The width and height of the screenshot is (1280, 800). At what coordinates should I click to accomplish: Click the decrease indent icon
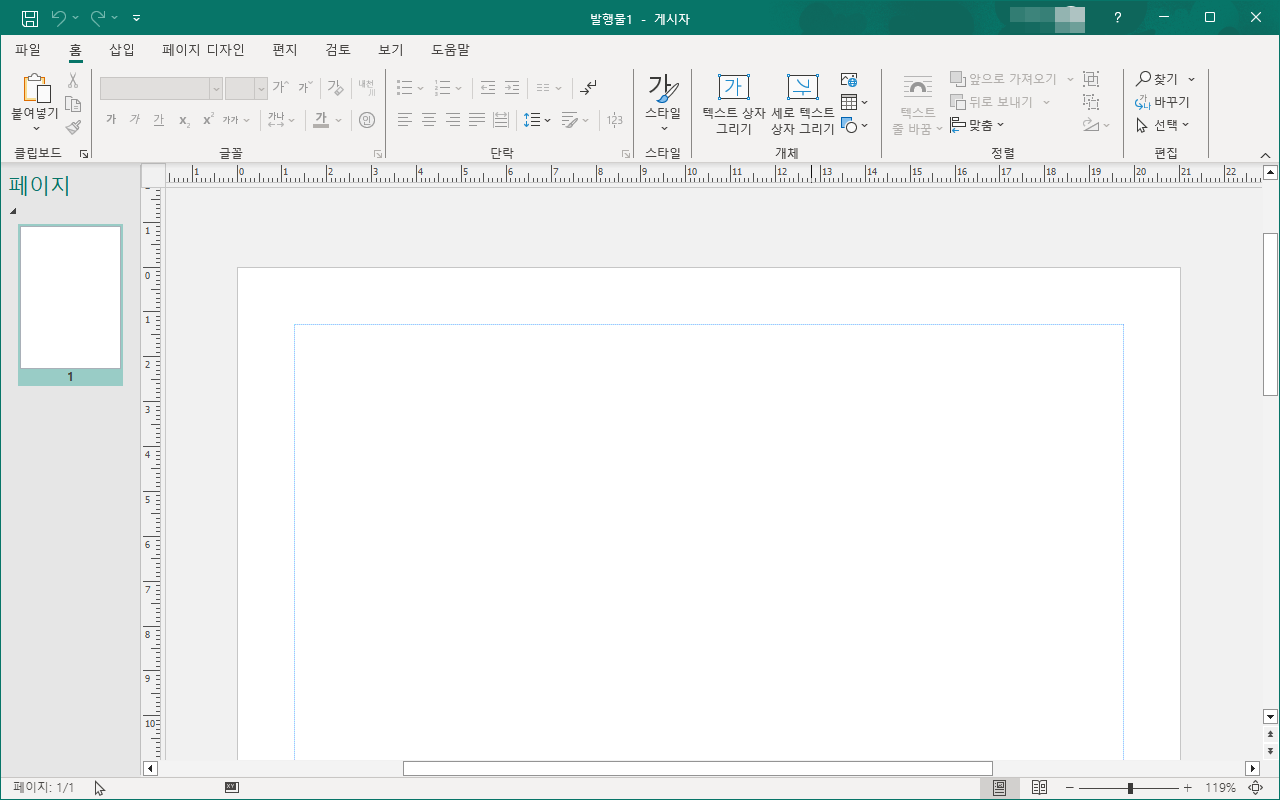pyautogui.click(x=488, y=87)
